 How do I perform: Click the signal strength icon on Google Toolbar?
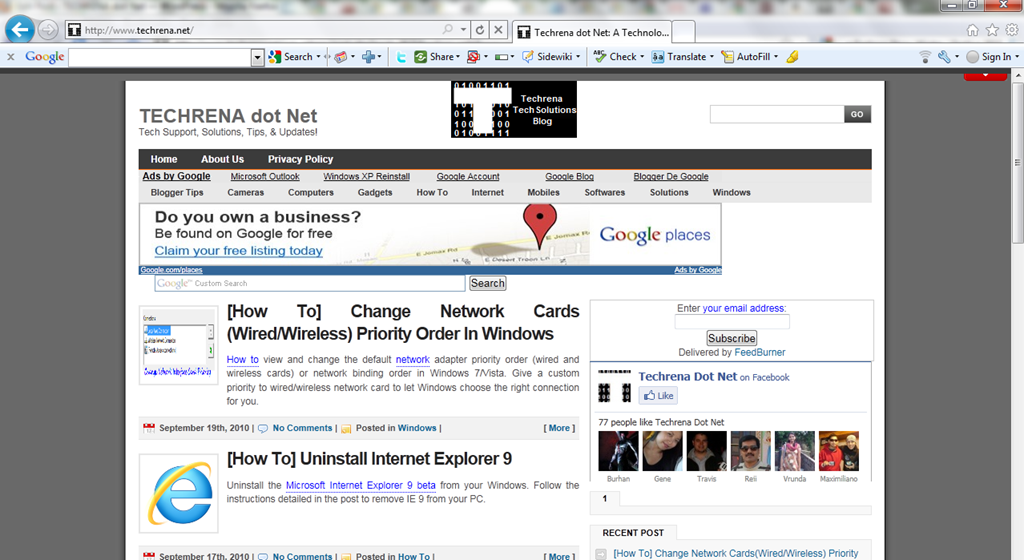point(925,57)
